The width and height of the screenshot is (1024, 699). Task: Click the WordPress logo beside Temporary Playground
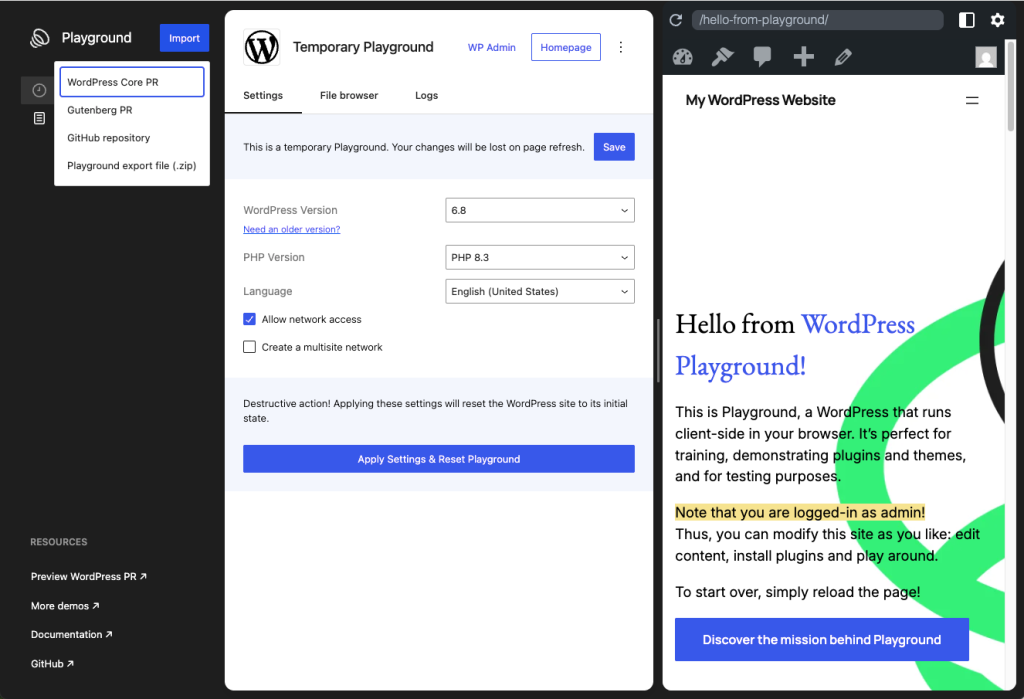[262, 47]
